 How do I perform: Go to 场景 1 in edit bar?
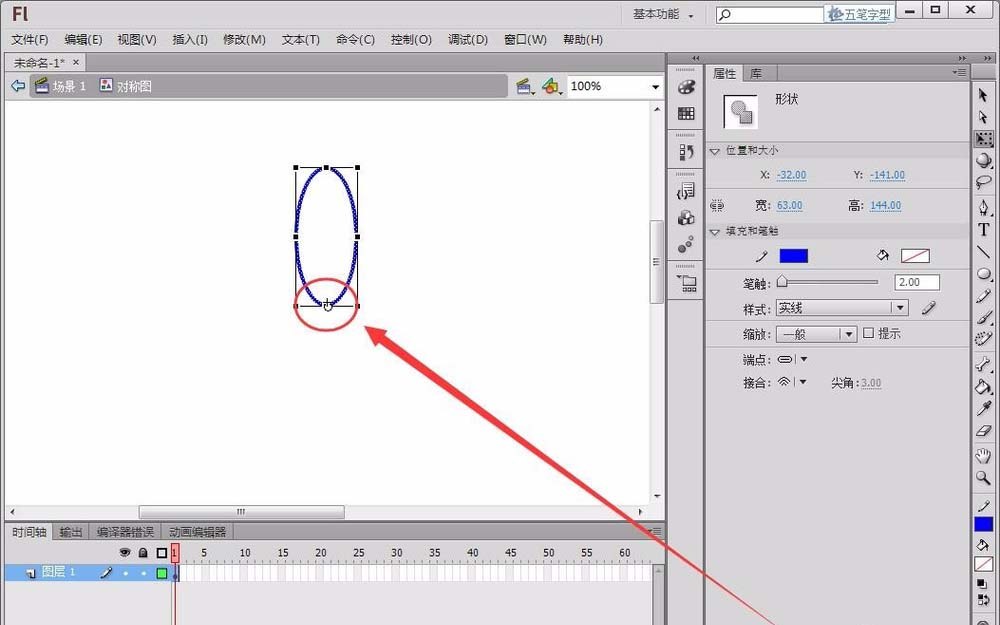point(61,86)
